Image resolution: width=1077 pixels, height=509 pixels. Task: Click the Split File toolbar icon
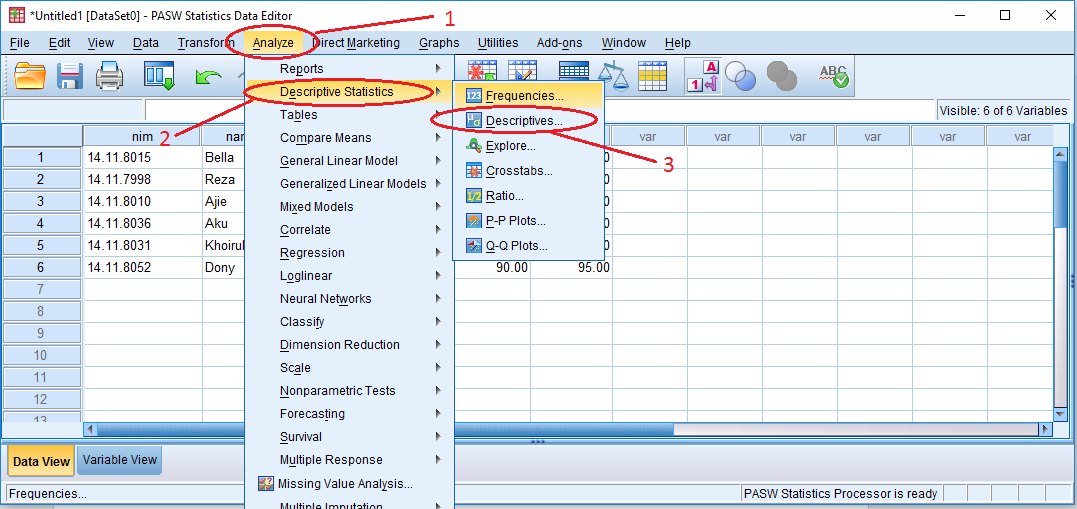pos(574,72)
